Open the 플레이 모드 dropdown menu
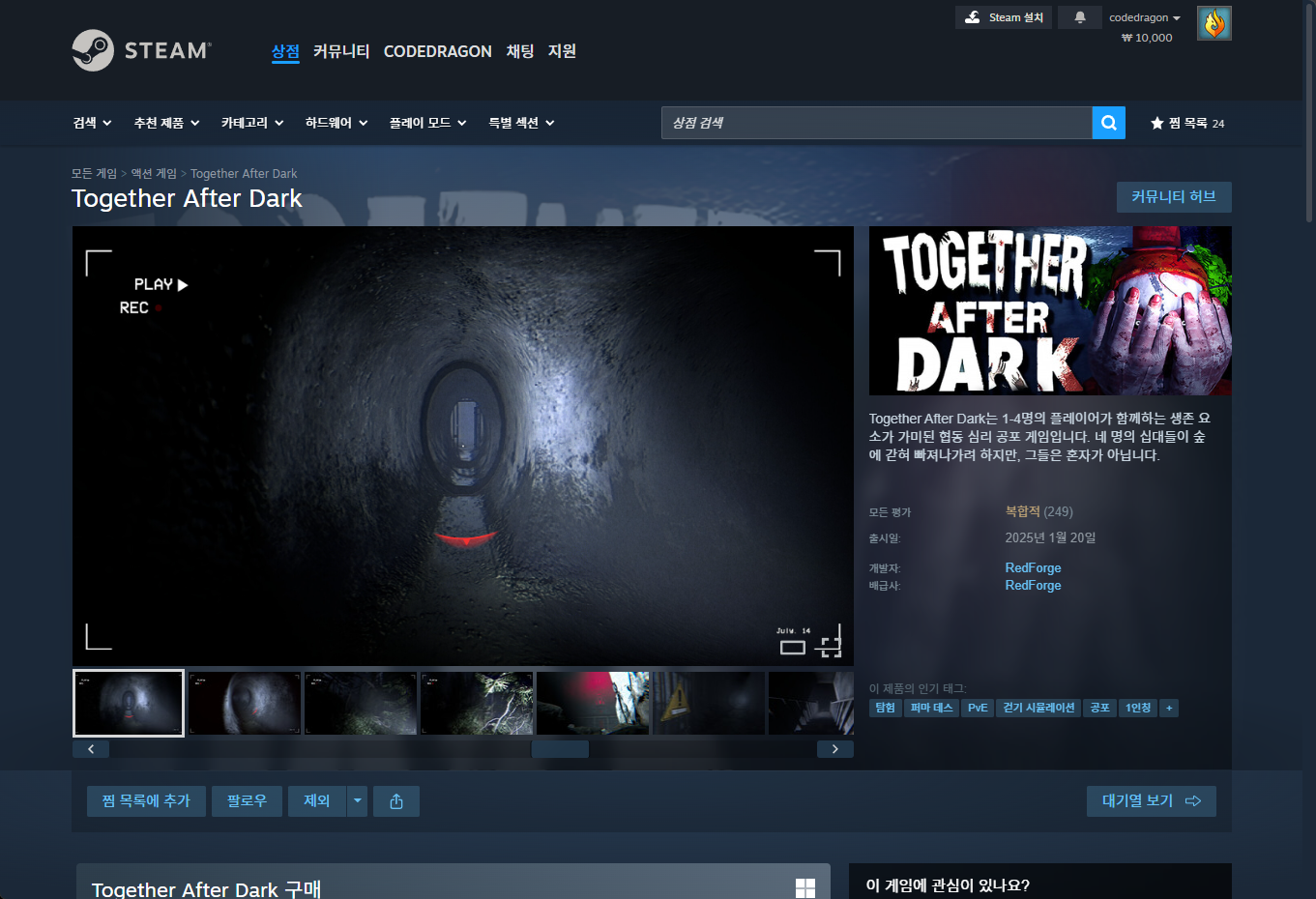This screenshot has width=1316, height=899. pyautogui.click(x=428, y=123)
